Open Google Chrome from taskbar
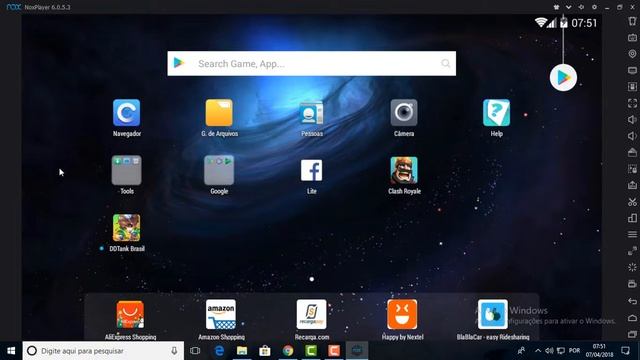Viewport: 640px width, 360px height. [288, 351]
